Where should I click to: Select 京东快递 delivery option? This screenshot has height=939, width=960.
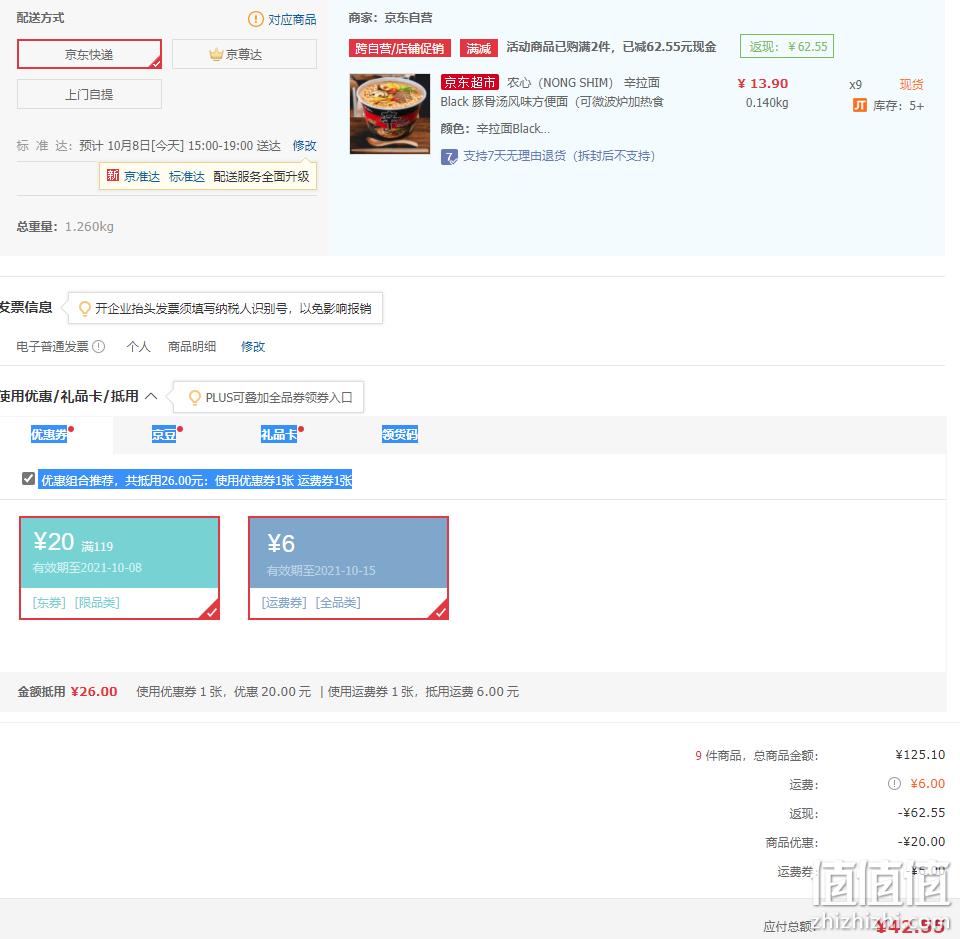pyautogui.click(x=89, y=54)
